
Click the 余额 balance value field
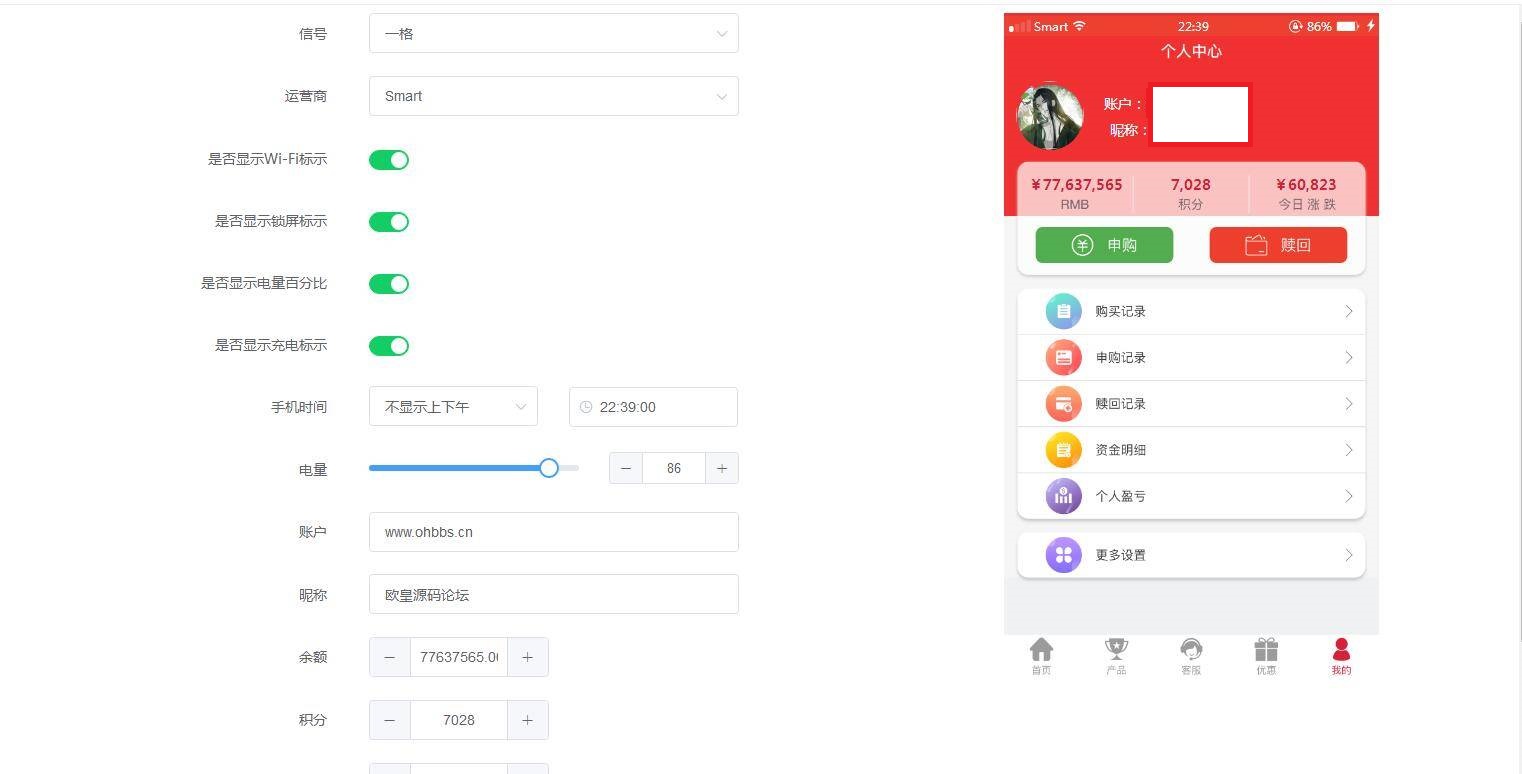(459, 657)
